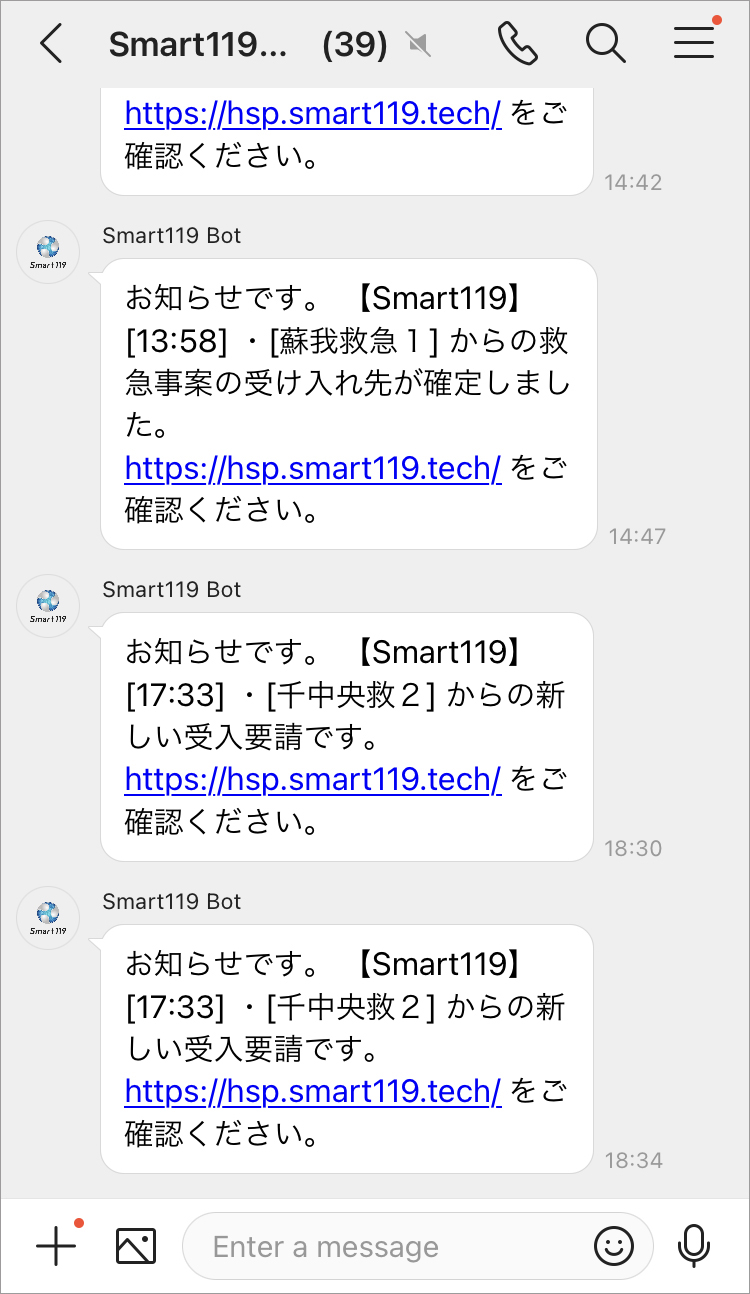Open attachments with the plus icon

tap(56, 1246)
